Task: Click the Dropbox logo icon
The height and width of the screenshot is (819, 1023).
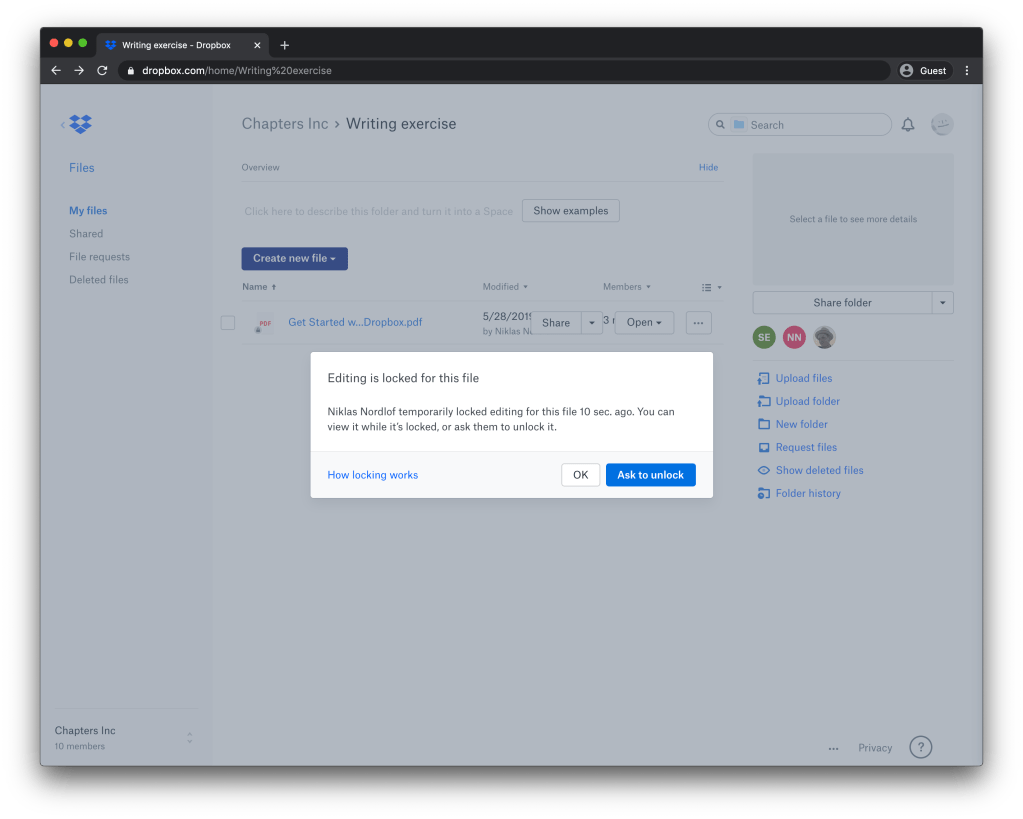Action: [x=80, y=124]
